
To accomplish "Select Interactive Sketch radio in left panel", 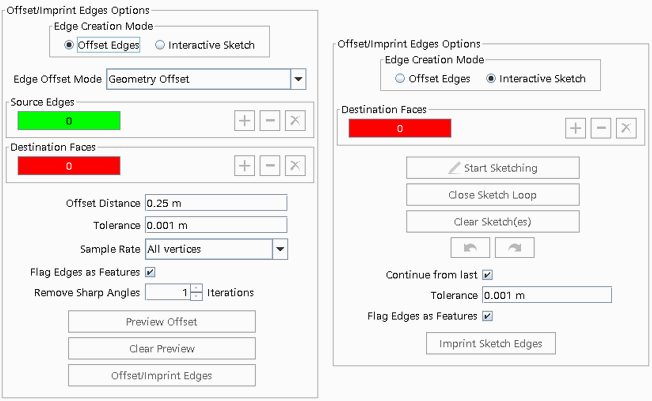I will click(x=160, y=45).
